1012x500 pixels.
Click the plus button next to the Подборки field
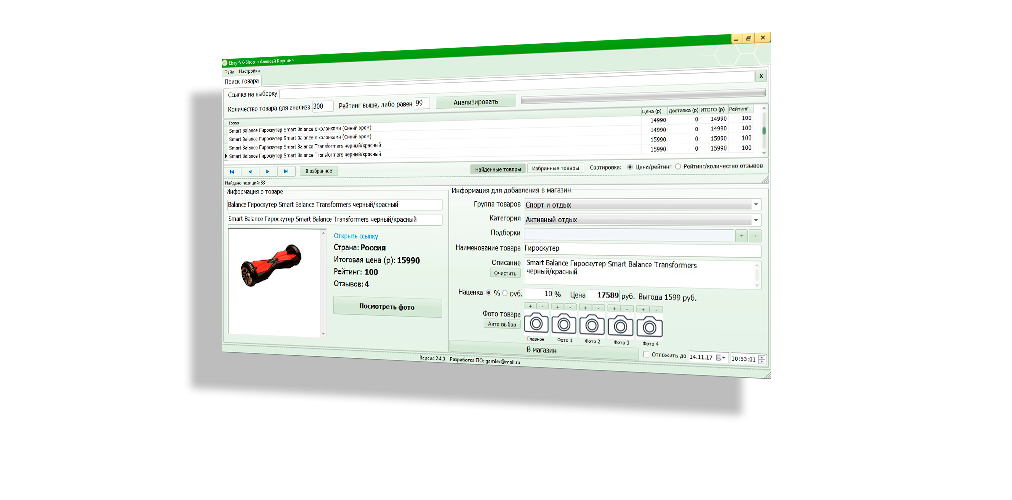click(741, 234)
